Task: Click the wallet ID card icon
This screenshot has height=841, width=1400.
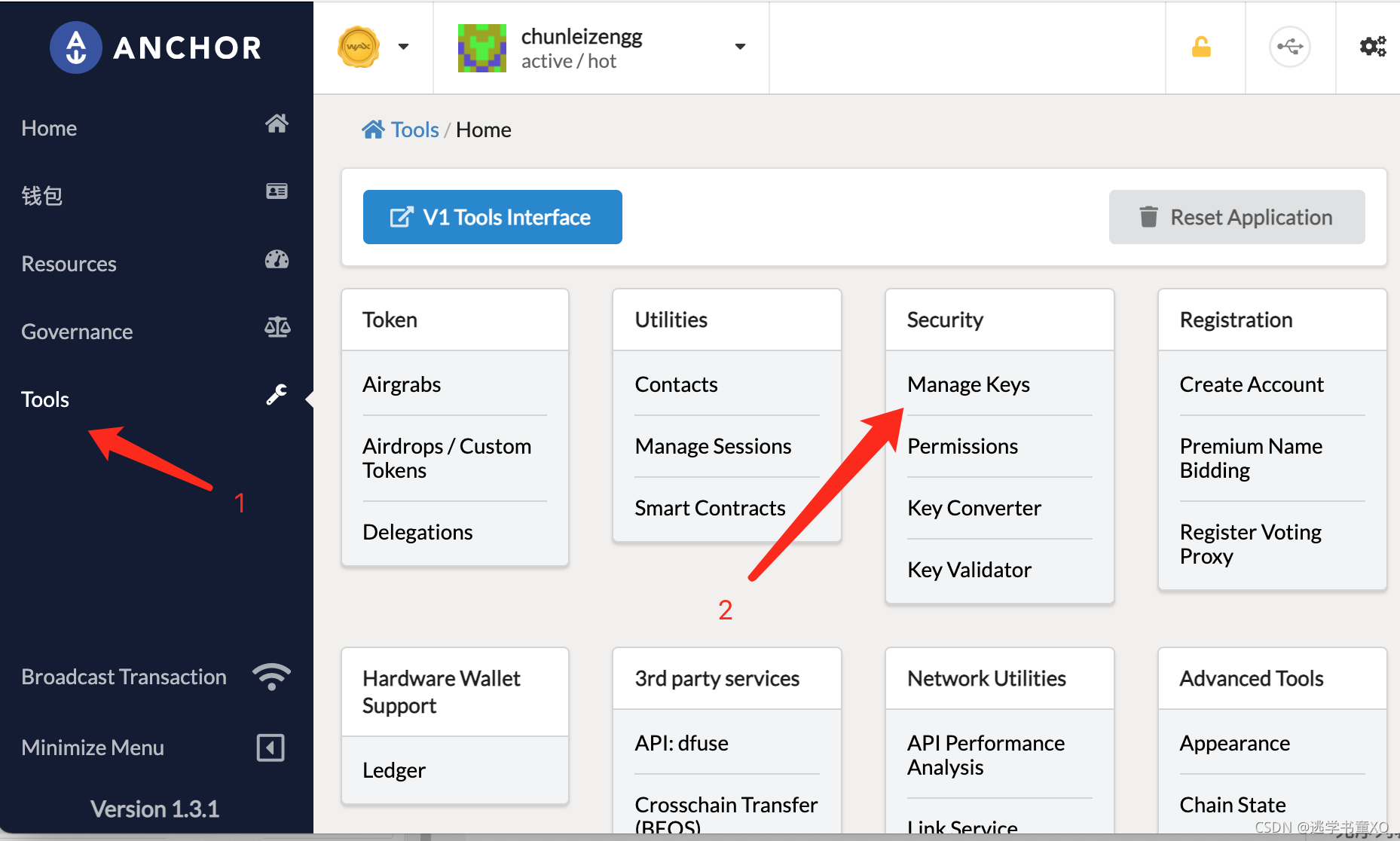Action: [277, 191]
